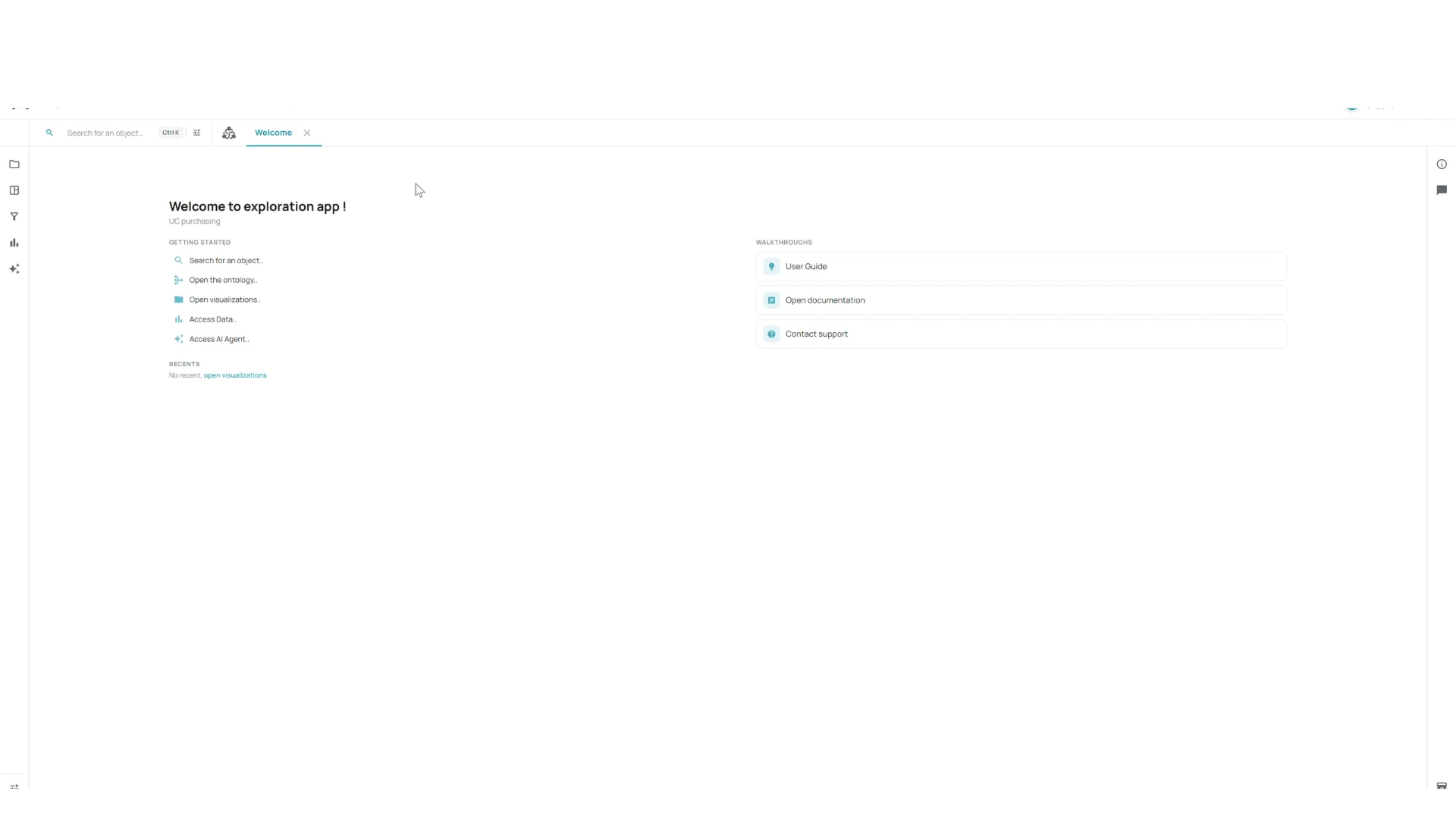The image size is (1456, 819).
Task: Choose Open visualizations in Getting Started
Action: pos(224,300)
